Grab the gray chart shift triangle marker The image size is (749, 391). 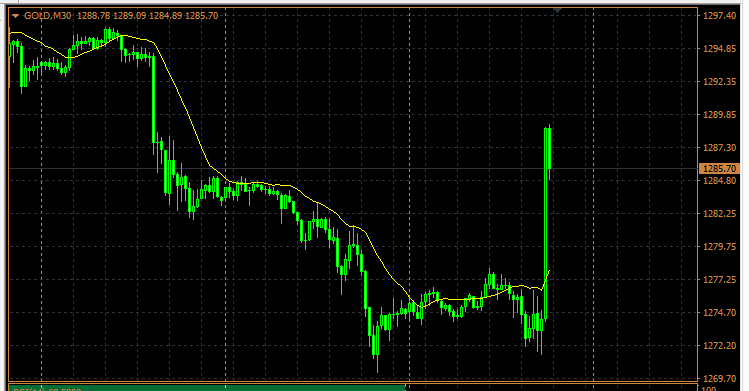[557, 10]
